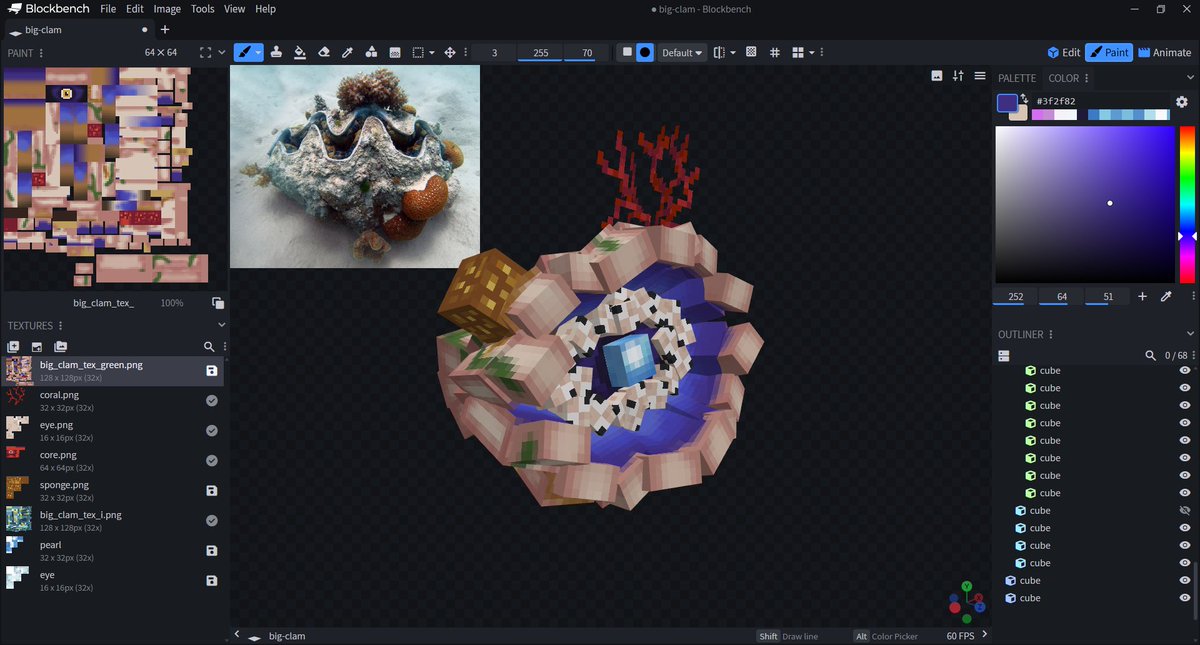
Task: Expand the UV focus options chevron
Action: (221, 52)
